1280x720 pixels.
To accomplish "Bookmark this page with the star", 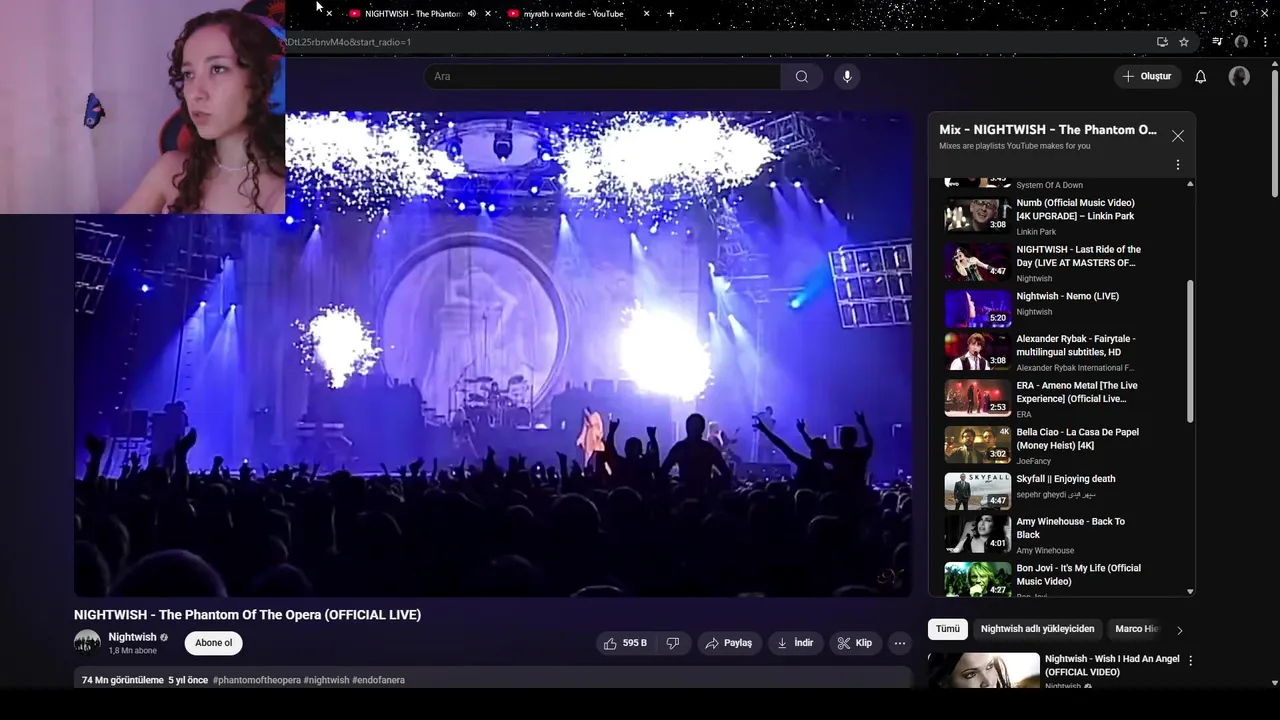I will coord(1184,42).
